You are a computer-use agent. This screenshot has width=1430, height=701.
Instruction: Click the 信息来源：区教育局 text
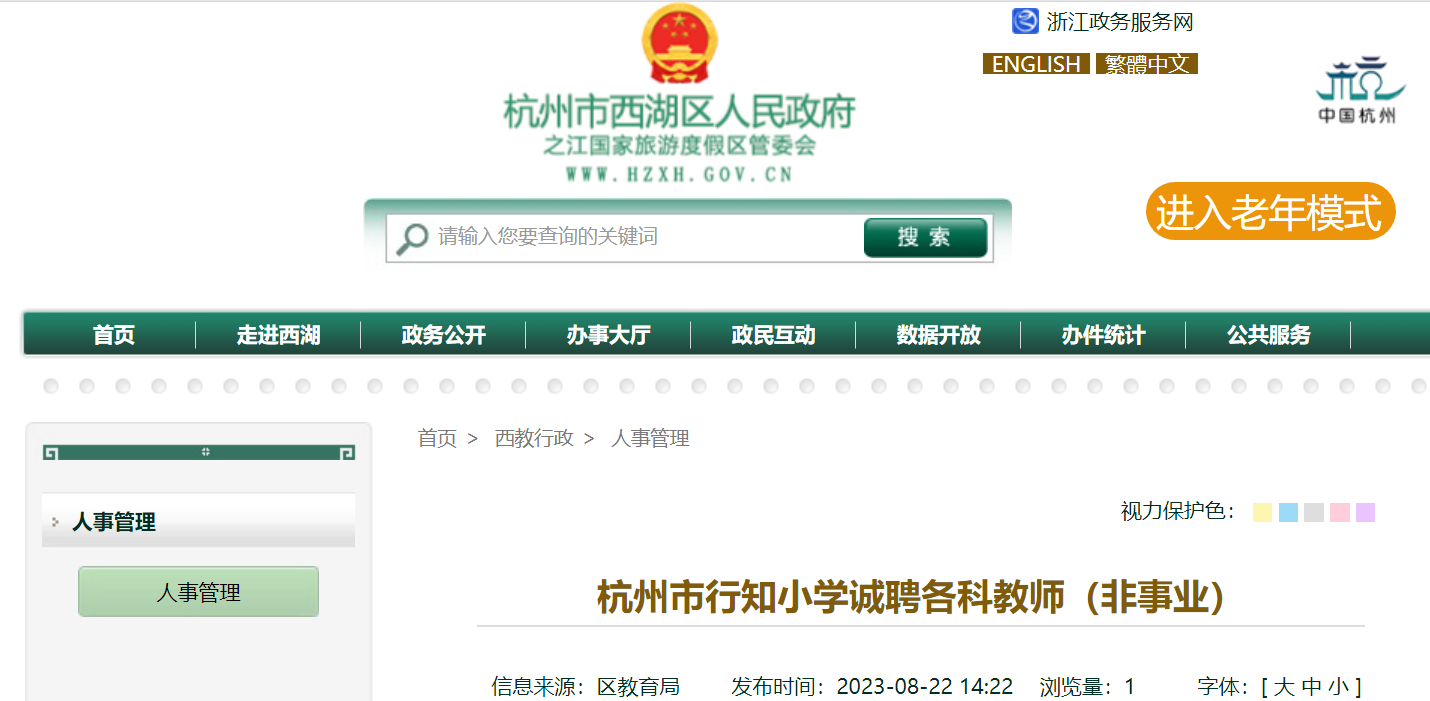586,687
